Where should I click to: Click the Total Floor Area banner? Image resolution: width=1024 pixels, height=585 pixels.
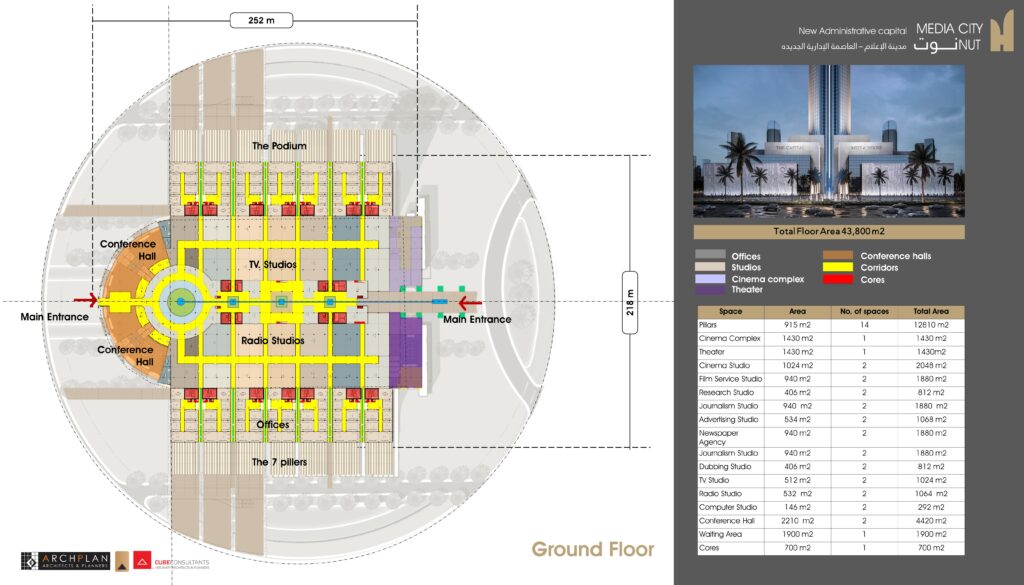pos(829,231)
